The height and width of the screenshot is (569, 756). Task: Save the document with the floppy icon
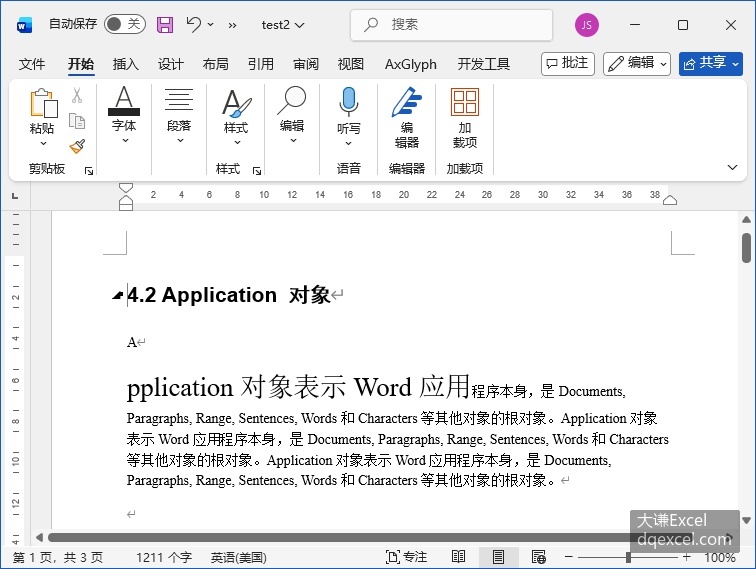[x=165, y=25]
